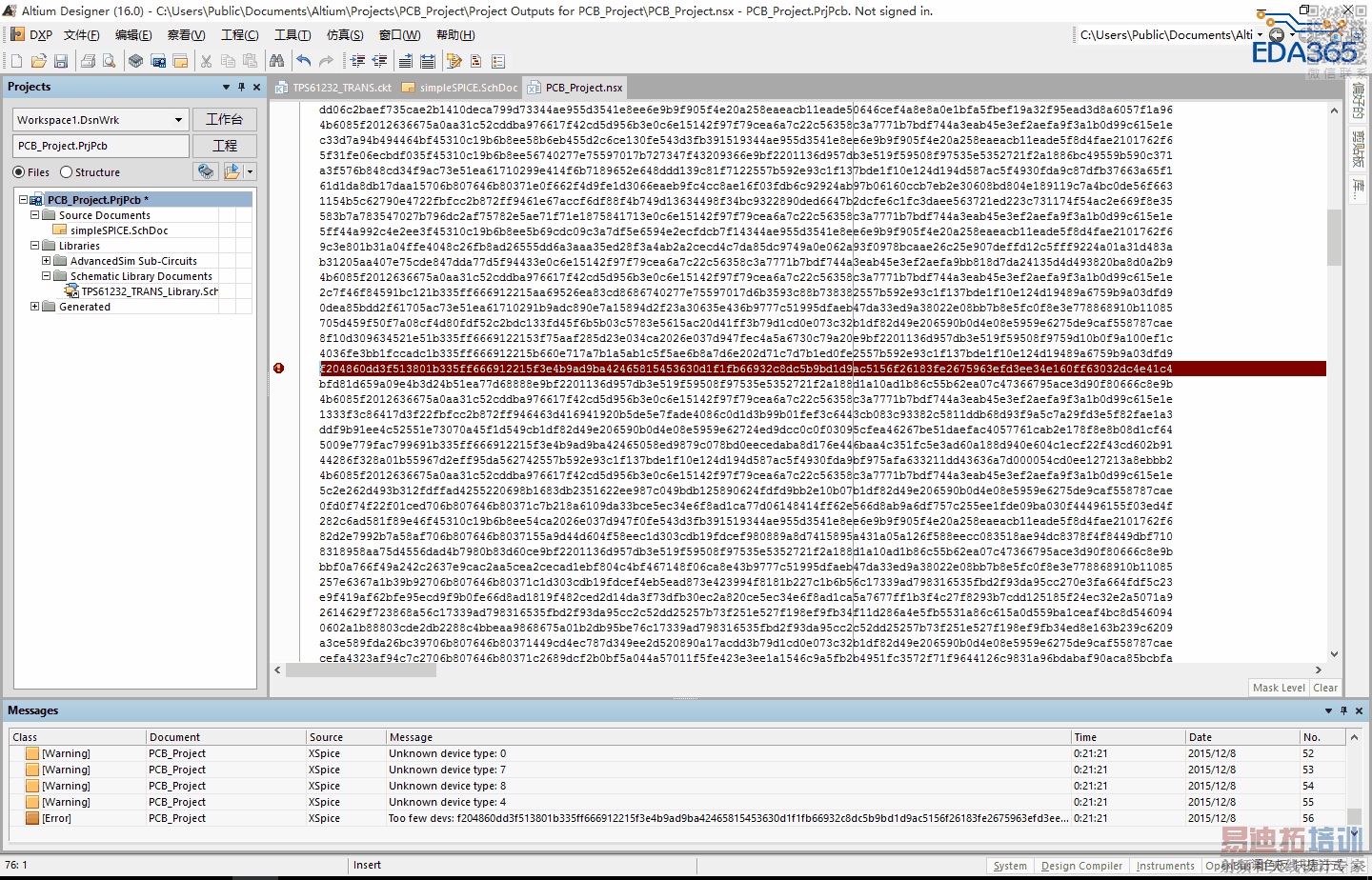
Task: Collapse the Schematic Library Documents folder
Action: 46,276
